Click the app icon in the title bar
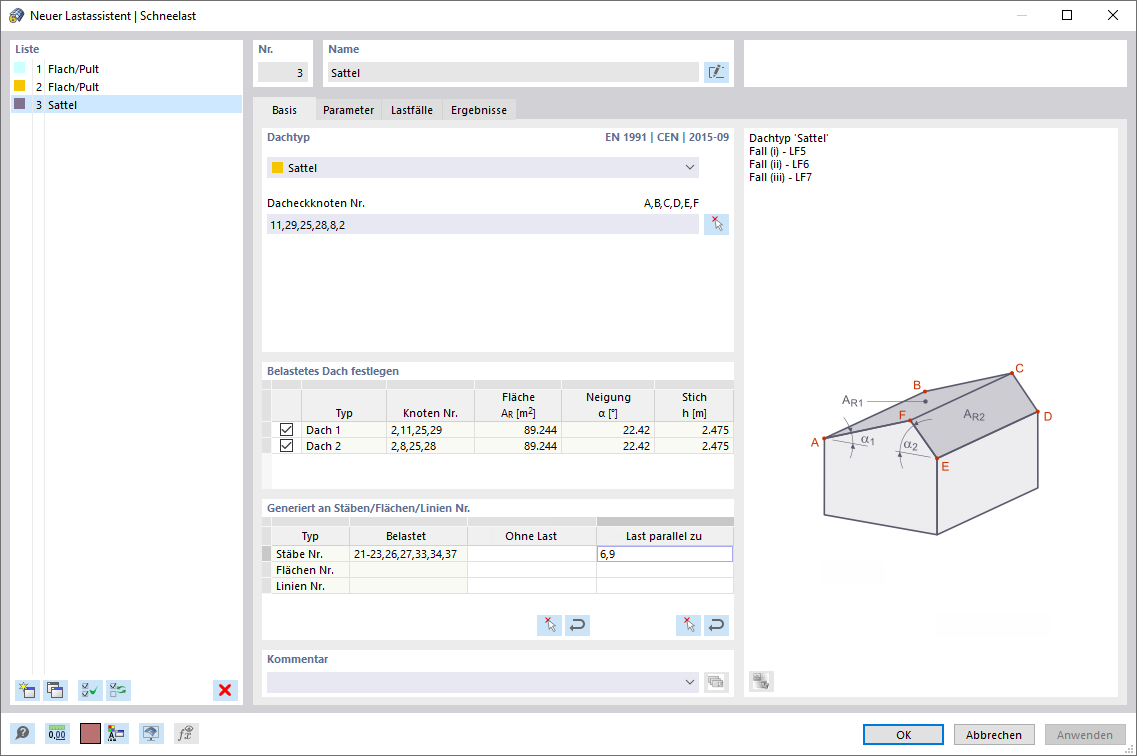The image size is (1137, 756). point(16,15)
